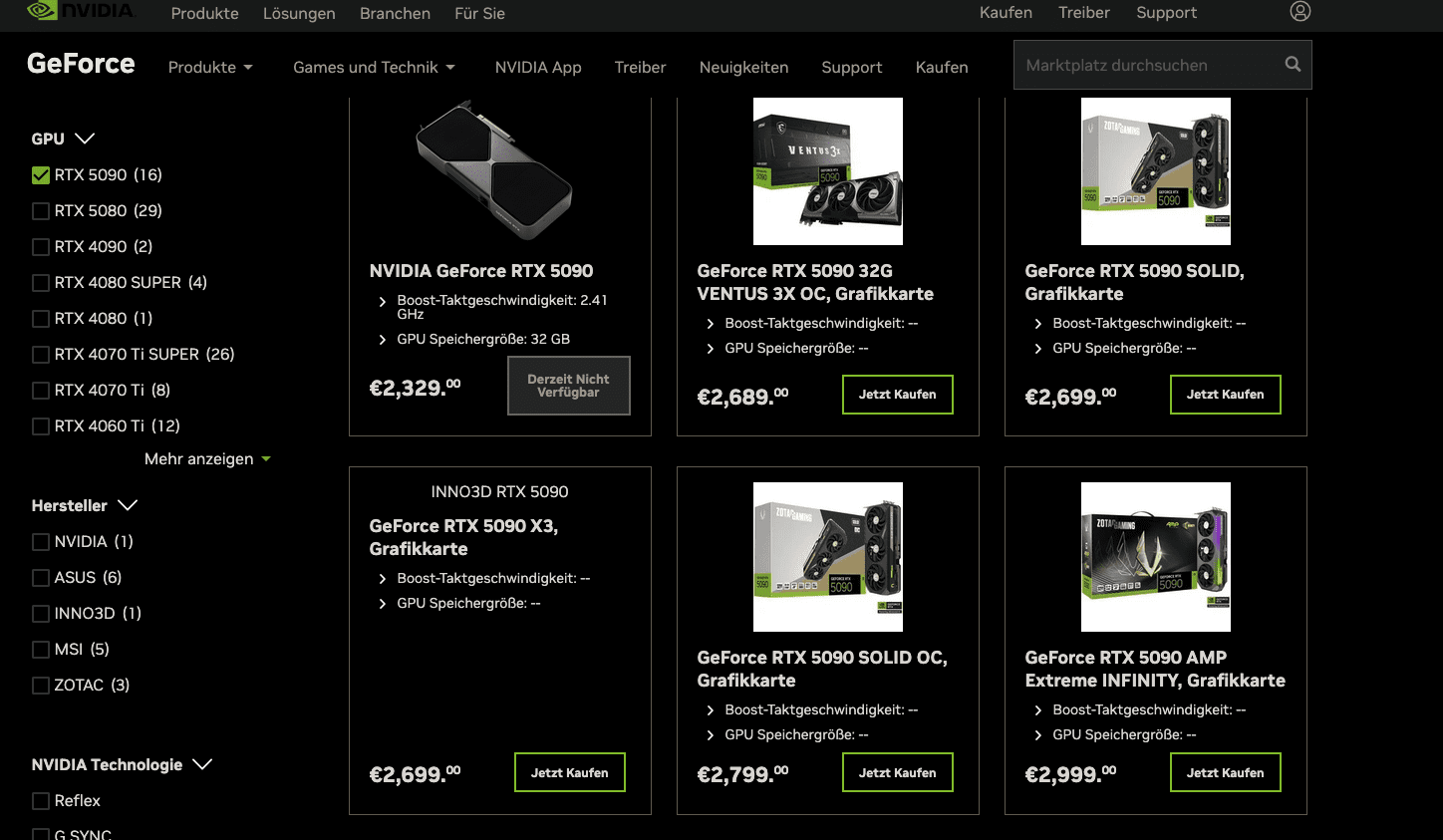Open the Games und Technik dropdown
Image resolution: width=1443 pixels, height=840 pixels.
(x=374, y=67)
